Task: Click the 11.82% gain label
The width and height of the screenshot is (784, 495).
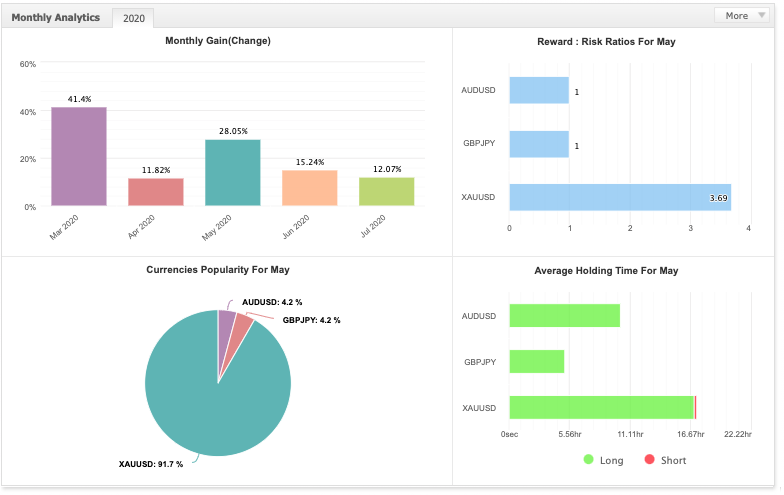Action: click(156, 170)
